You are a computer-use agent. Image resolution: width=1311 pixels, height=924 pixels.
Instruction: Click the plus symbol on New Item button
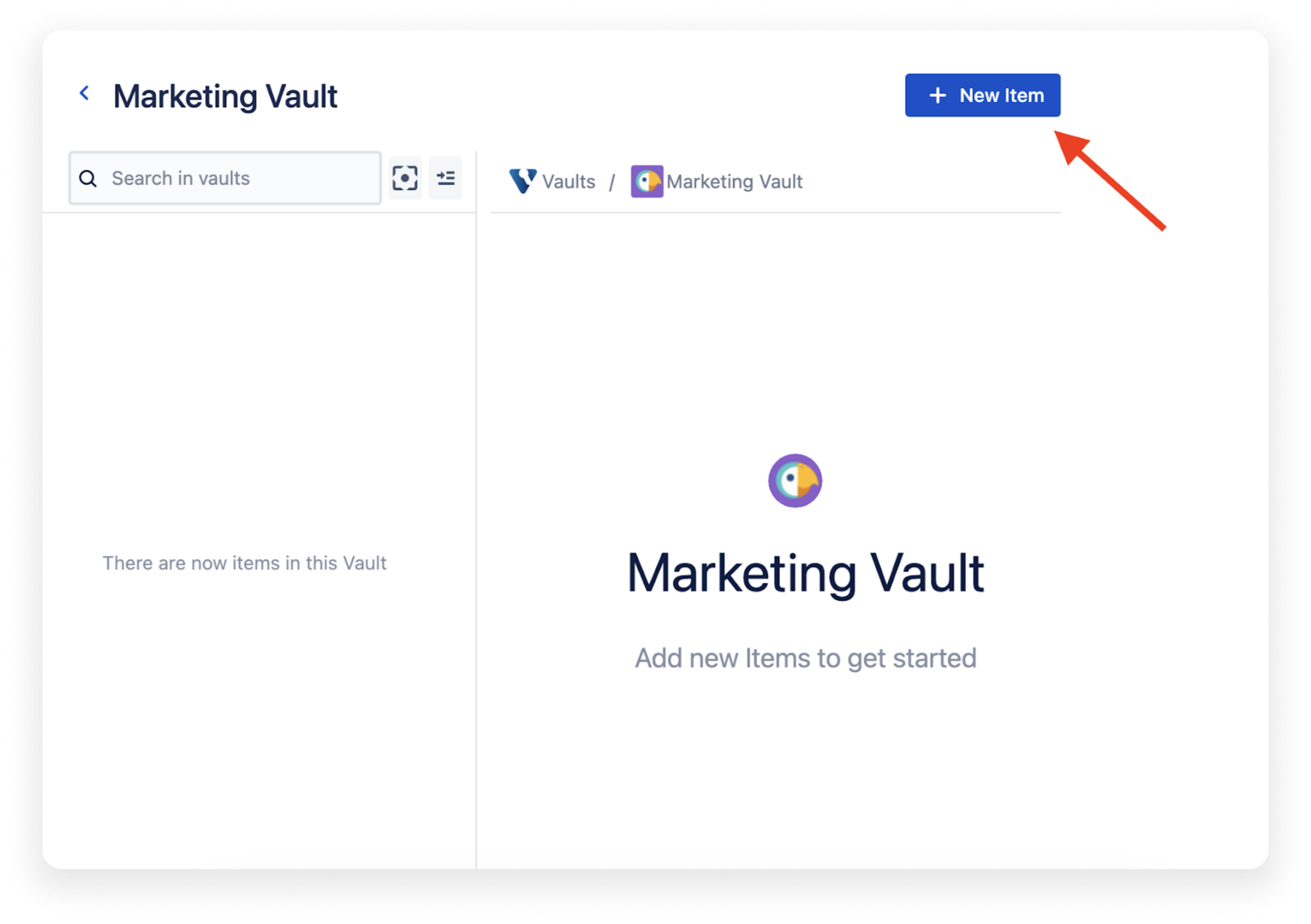pos(936,95)
